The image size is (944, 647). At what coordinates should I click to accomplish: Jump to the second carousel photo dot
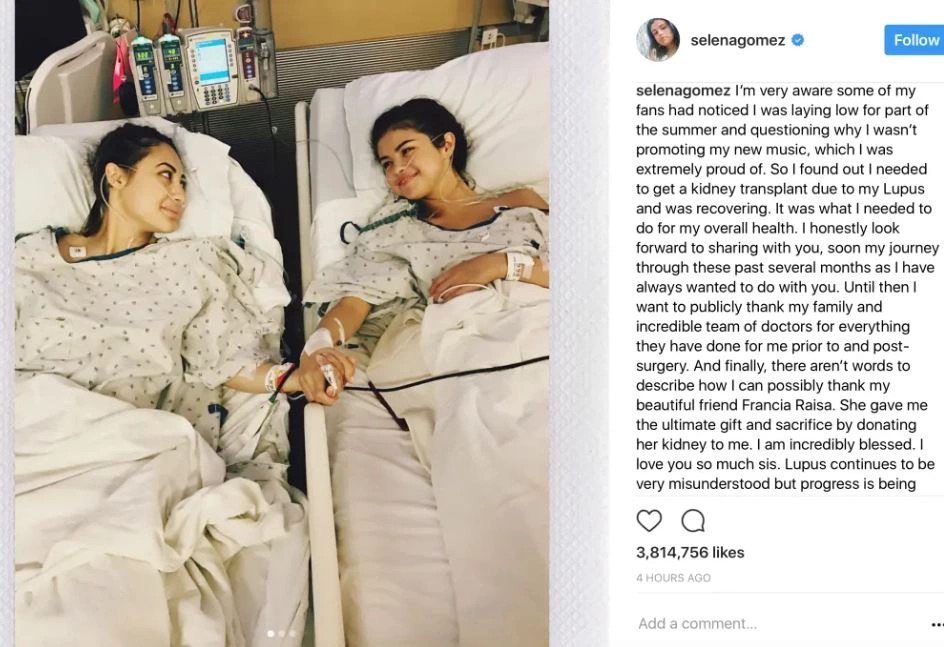[282, 633]
